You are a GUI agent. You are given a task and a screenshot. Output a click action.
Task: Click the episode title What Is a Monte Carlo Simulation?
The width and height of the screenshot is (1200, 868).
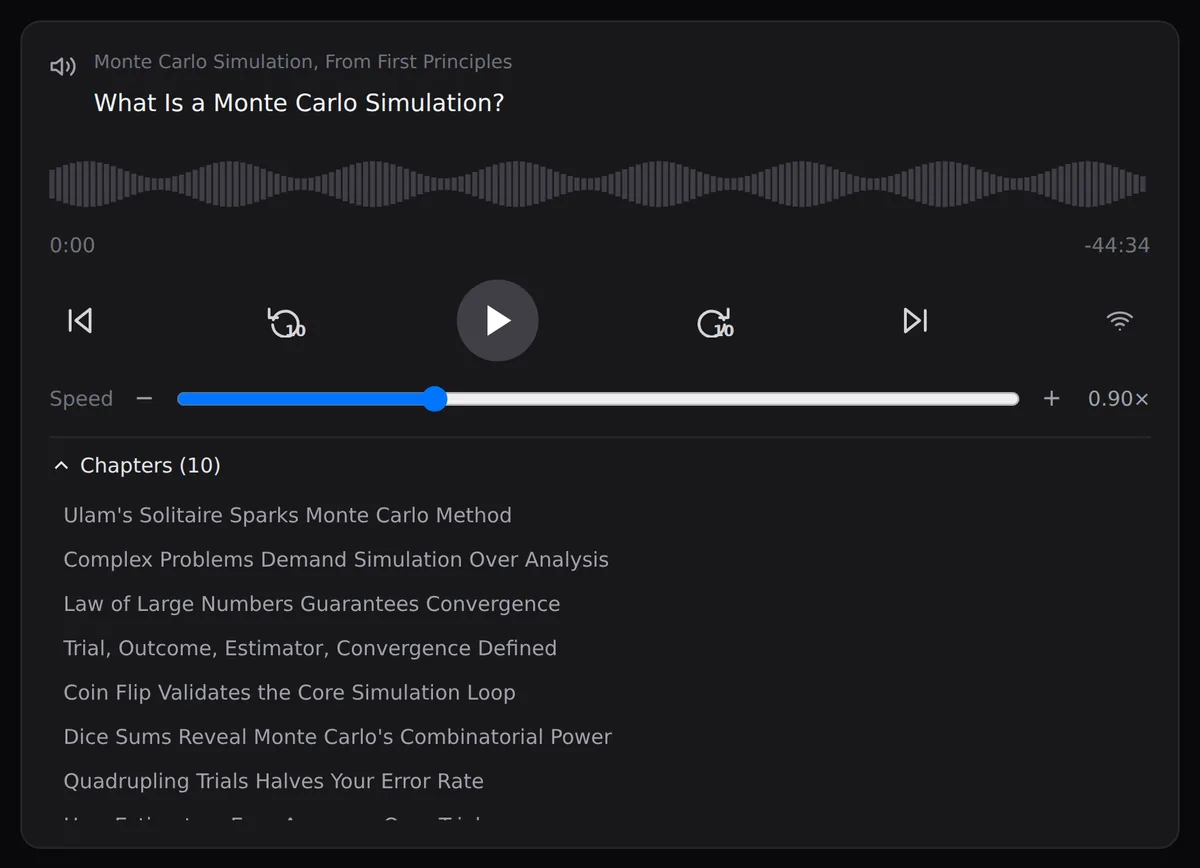click(x=299, y=102)
